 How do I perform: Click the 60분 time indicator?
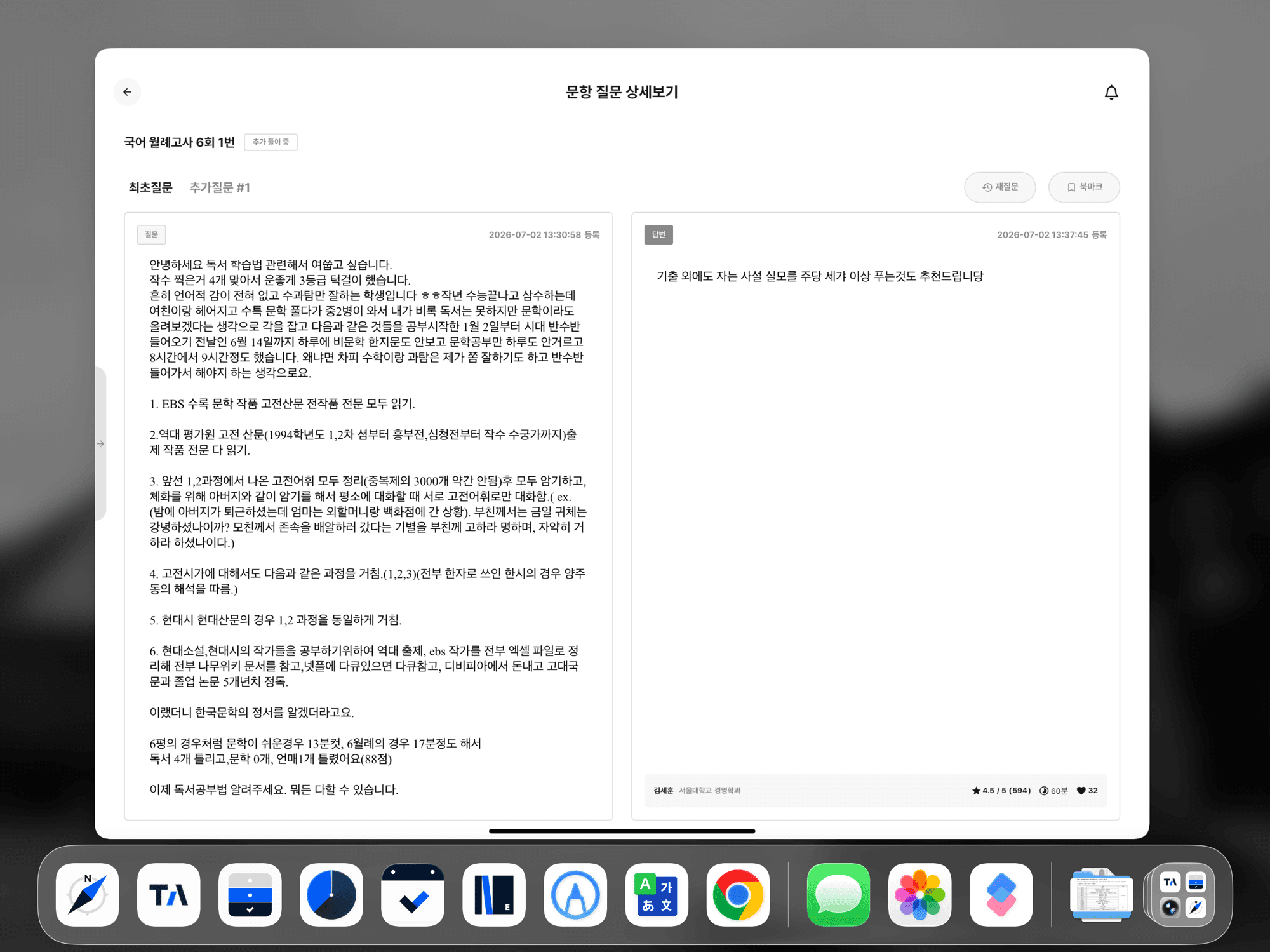click(1053, 791)
